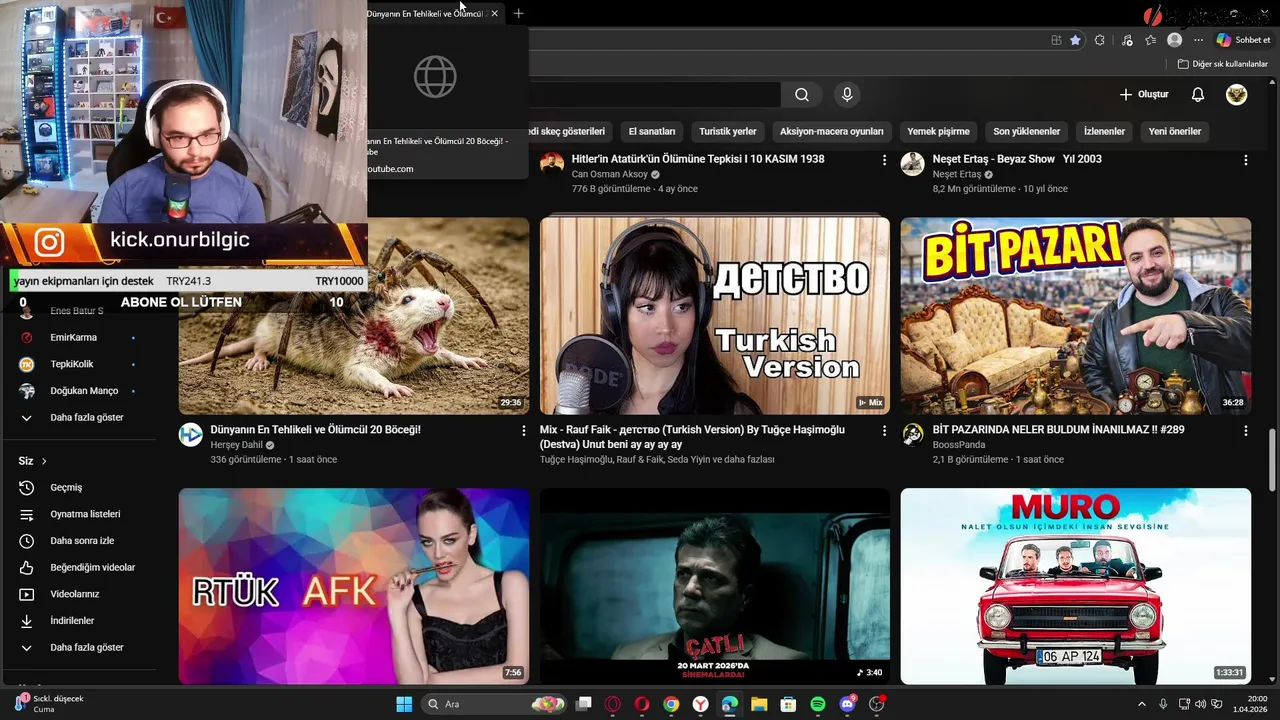Open Spotify from the taskbar
This screenshot has height=720, width=1280.
point(818,704)
